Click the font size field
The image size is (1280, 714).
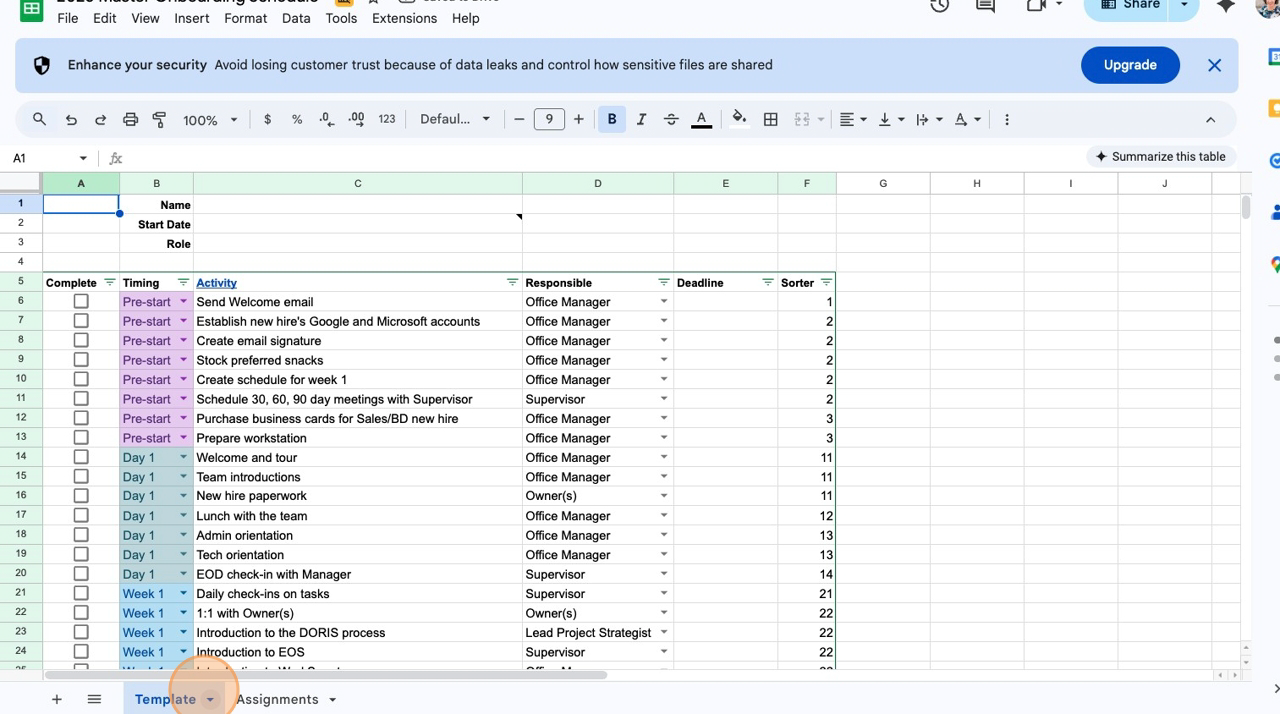(549, 119)
